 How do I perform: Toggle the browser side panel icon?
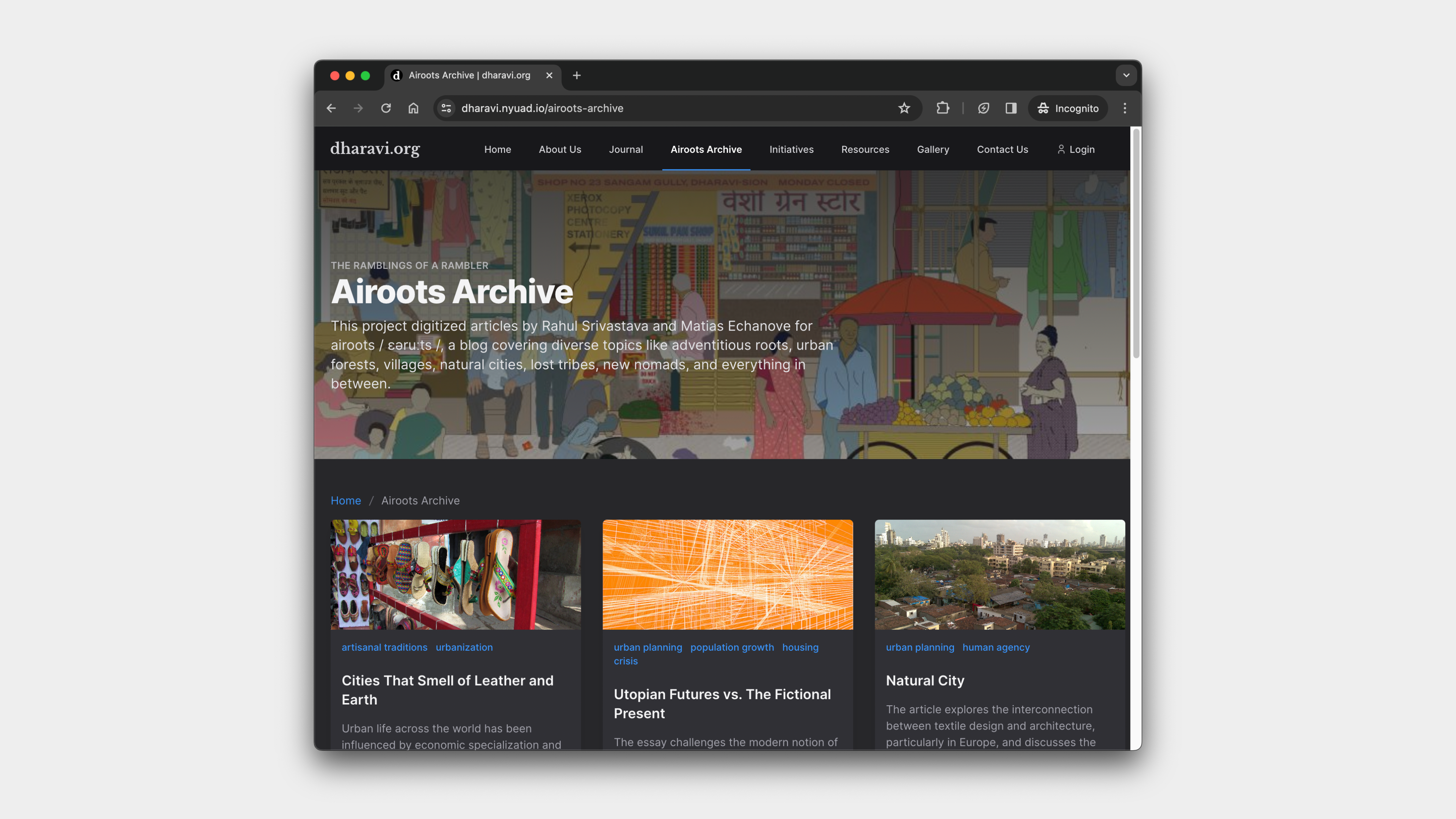pos(1010,108)
